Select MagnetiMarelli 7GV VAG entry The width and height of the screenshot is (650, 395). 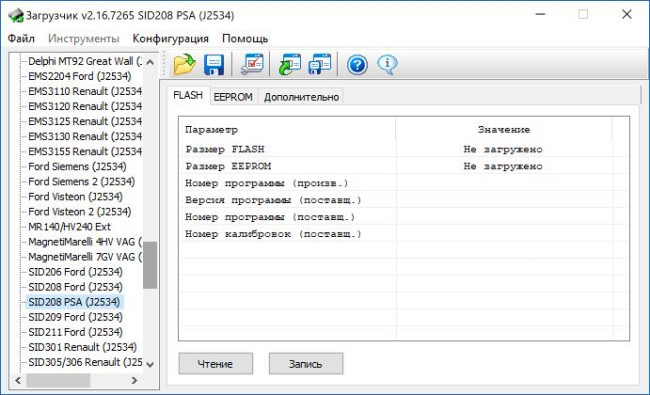85,257
